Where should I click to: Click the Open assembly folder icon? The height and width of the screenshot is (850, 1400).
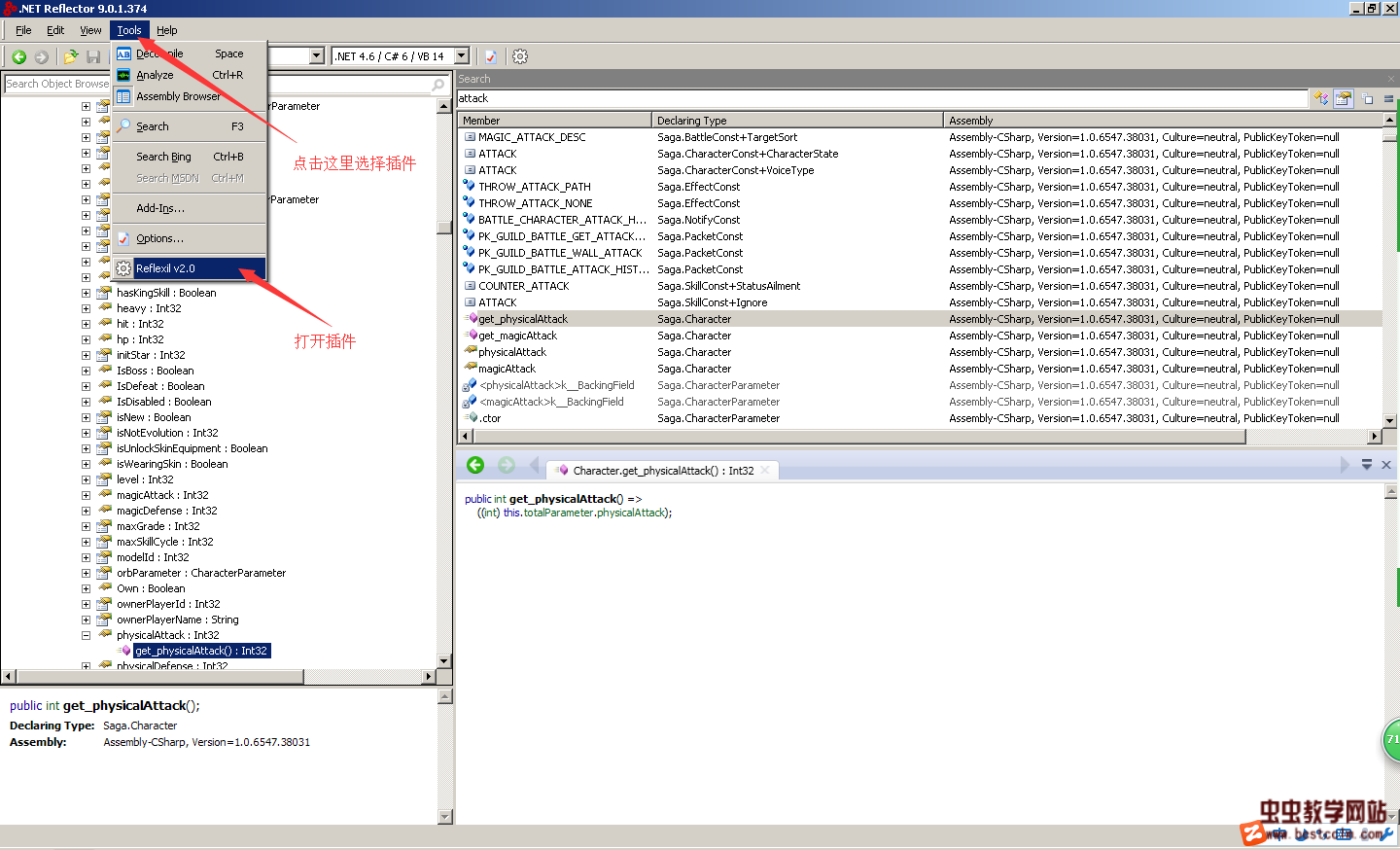[x=71, y=57]
